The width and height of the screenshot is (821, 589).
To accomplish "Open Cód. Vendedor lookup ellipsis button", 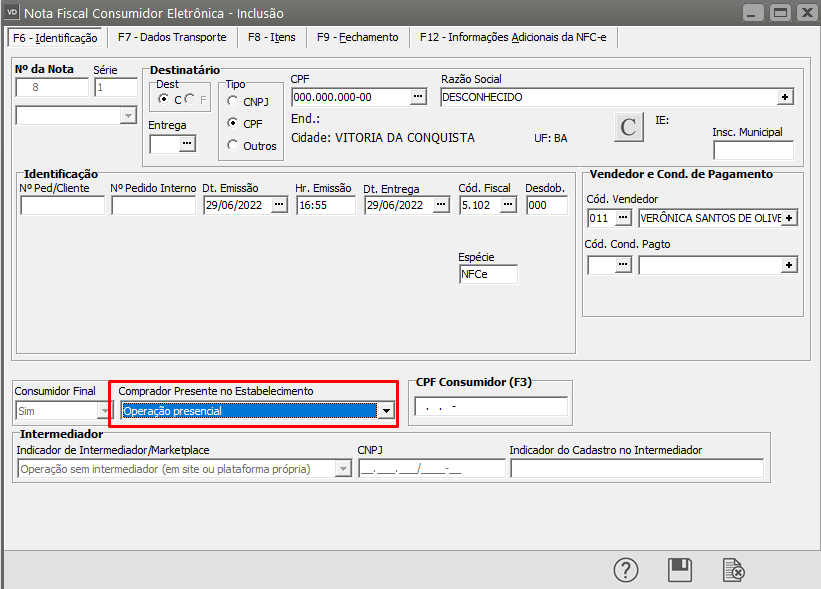I will 623,217.
